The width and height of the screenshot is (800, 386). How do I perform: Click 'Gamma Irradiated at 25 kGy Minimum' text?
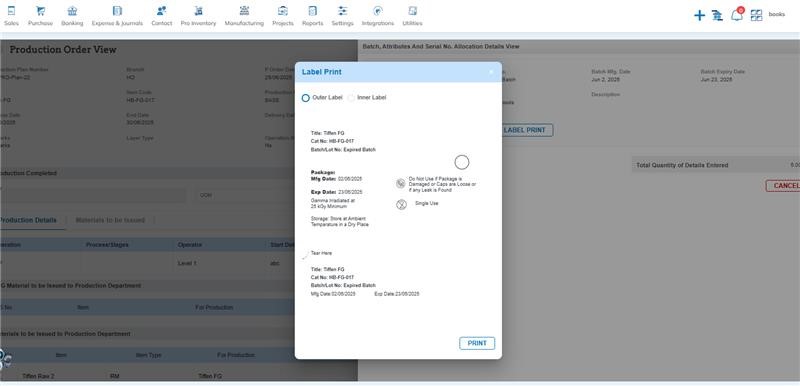click(333, 203)
